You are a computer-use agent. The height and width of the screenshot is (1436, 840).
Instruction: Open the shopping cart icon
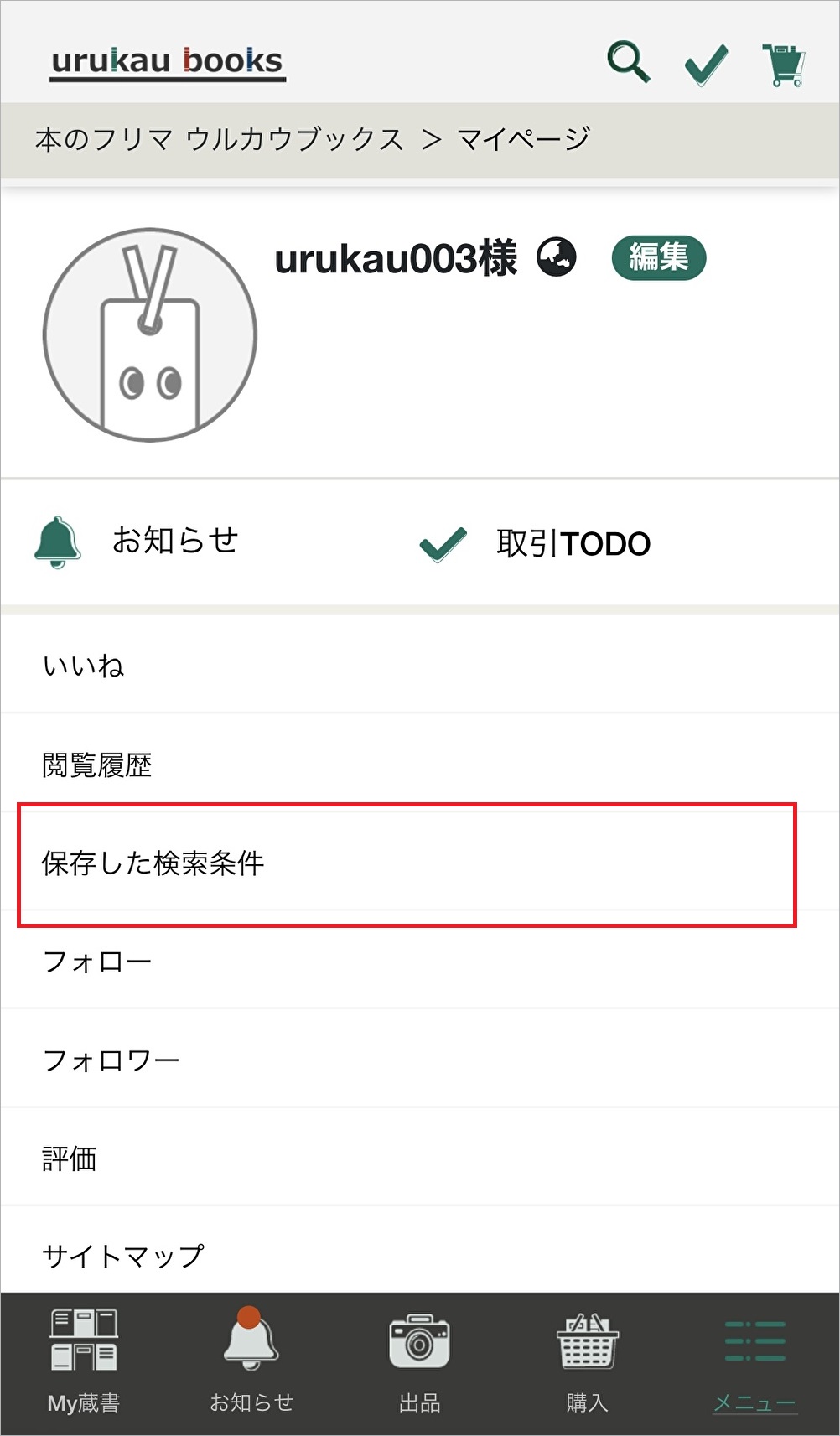[784, 65]
